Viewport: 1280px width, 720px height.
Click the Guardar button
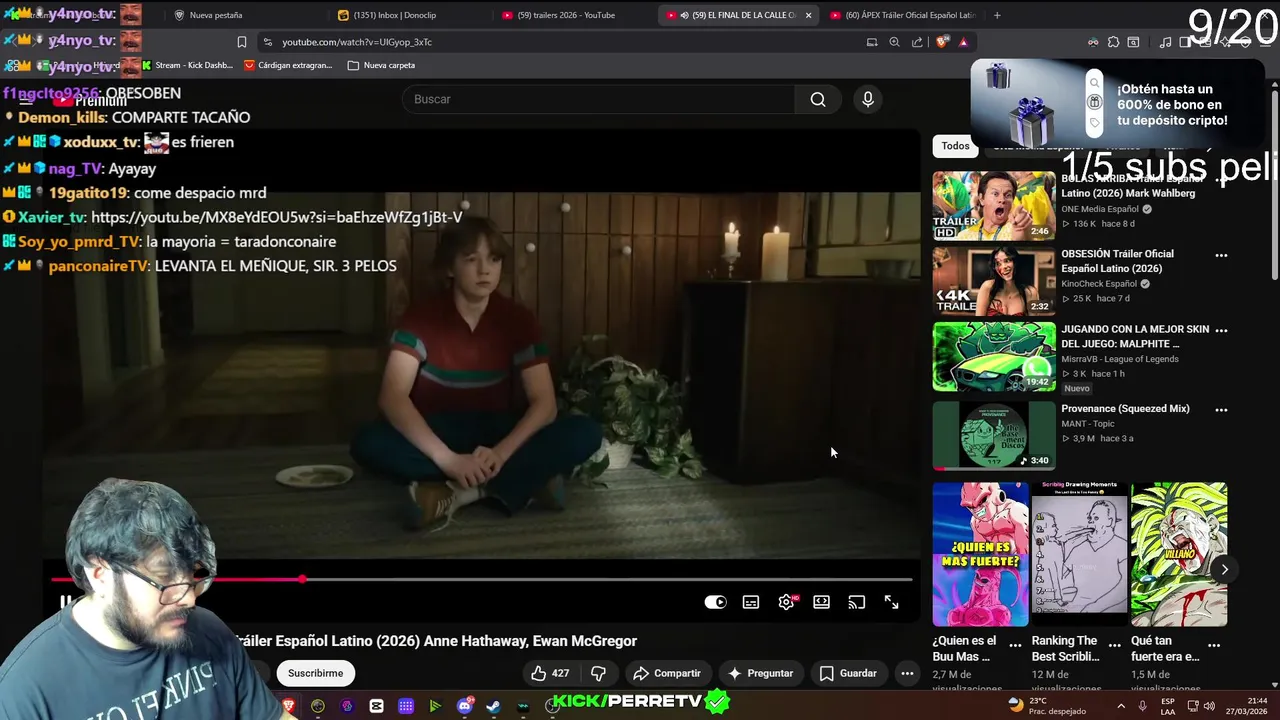(848, 673)
